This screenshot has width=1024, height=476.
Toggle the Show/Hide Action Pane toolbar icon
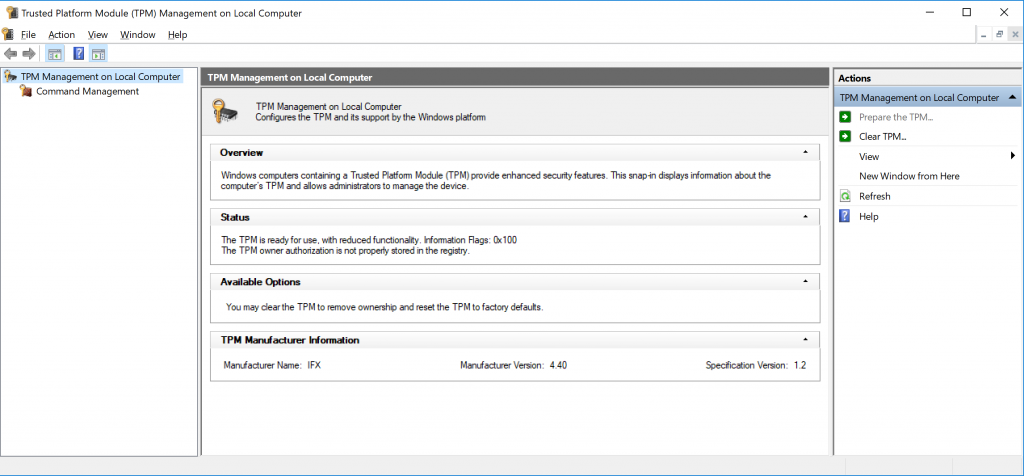pos(98,54)
